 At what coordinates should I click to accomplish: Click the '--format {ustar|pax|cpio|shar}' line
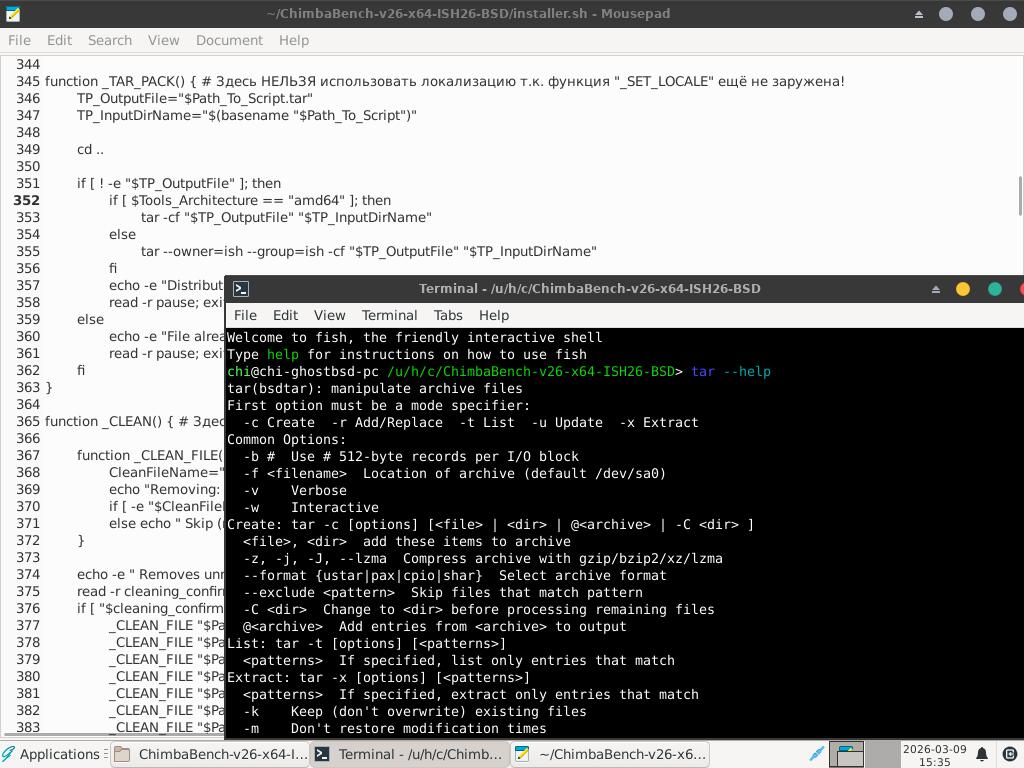click(x=455, y=575)
